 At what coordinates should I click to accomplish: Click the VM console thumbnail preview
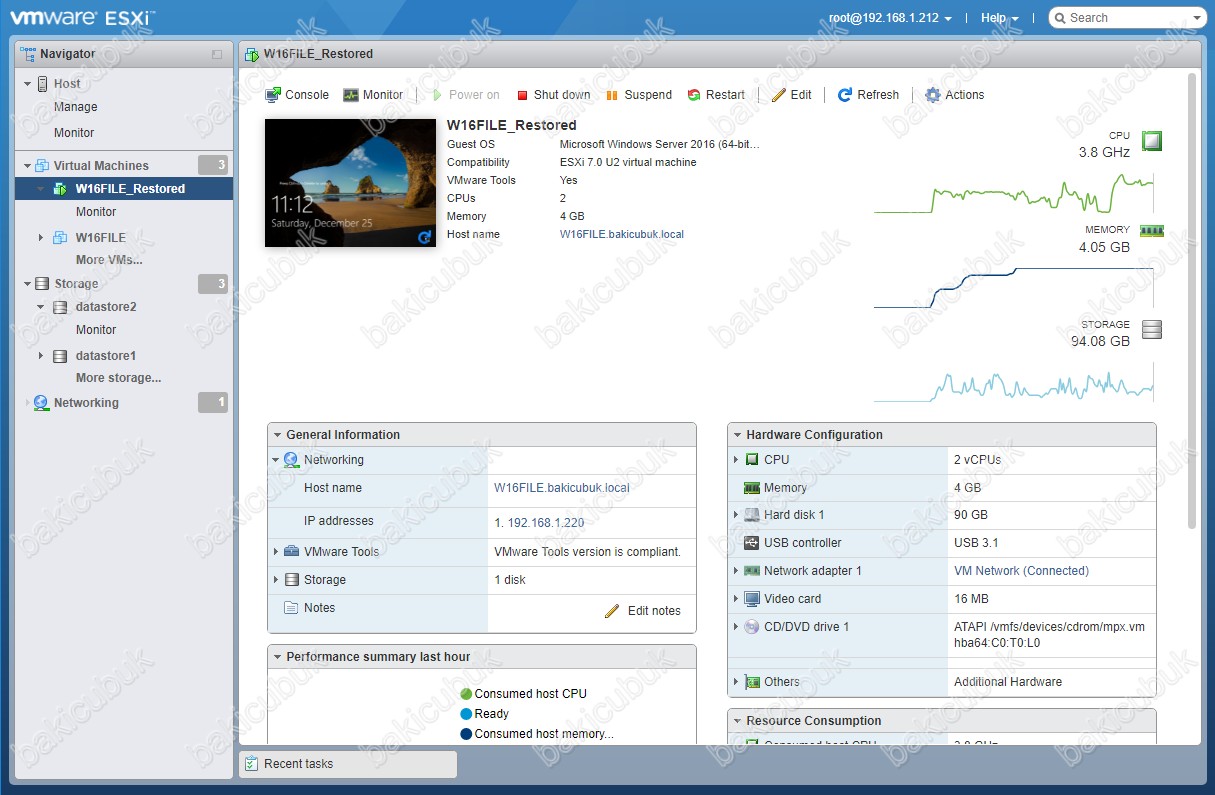coord(350,183)
